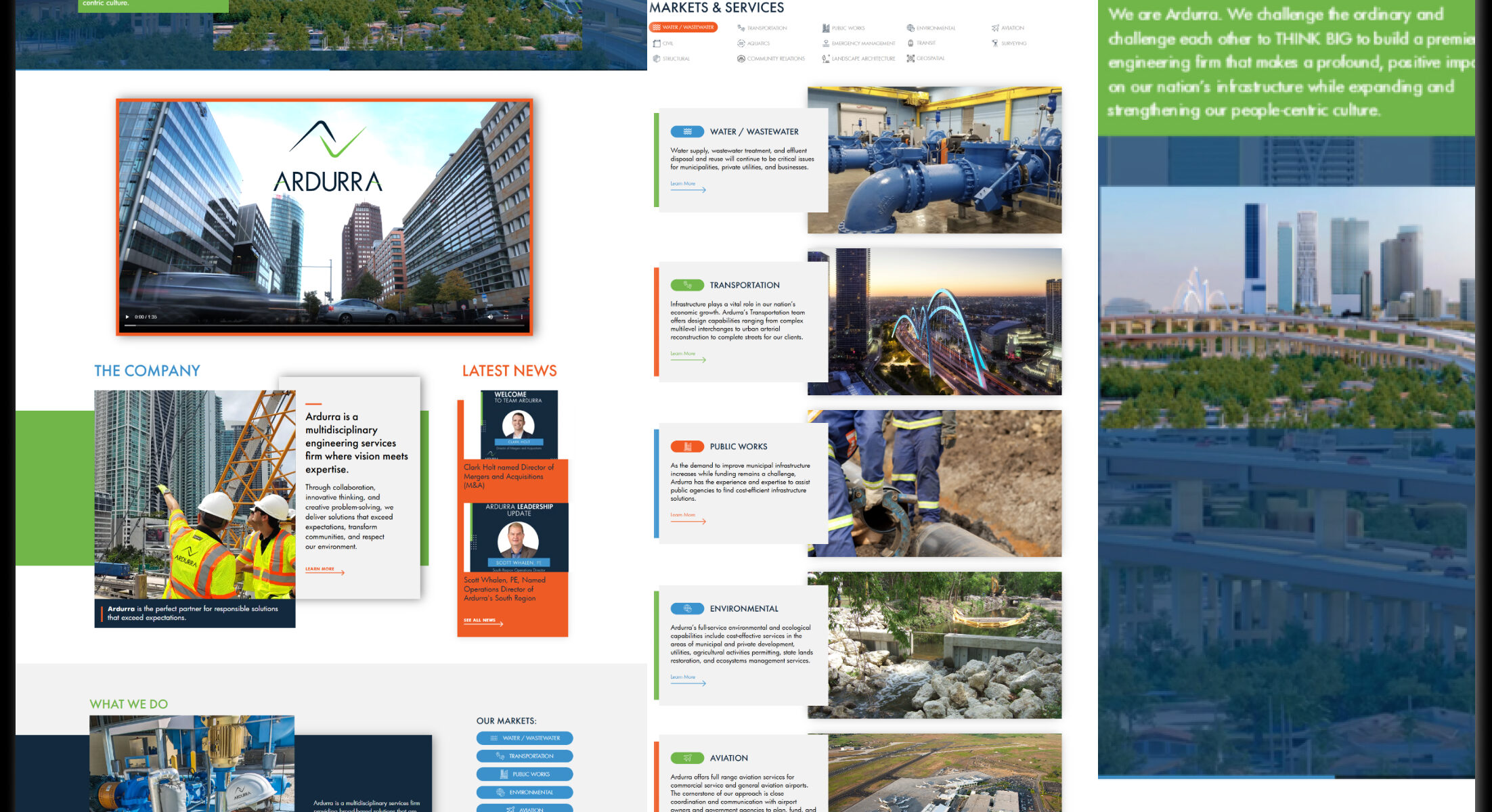This screenshot has width=1492, height=812.
Task: Click the Aquatics tab icon
Action: point(741,43)
